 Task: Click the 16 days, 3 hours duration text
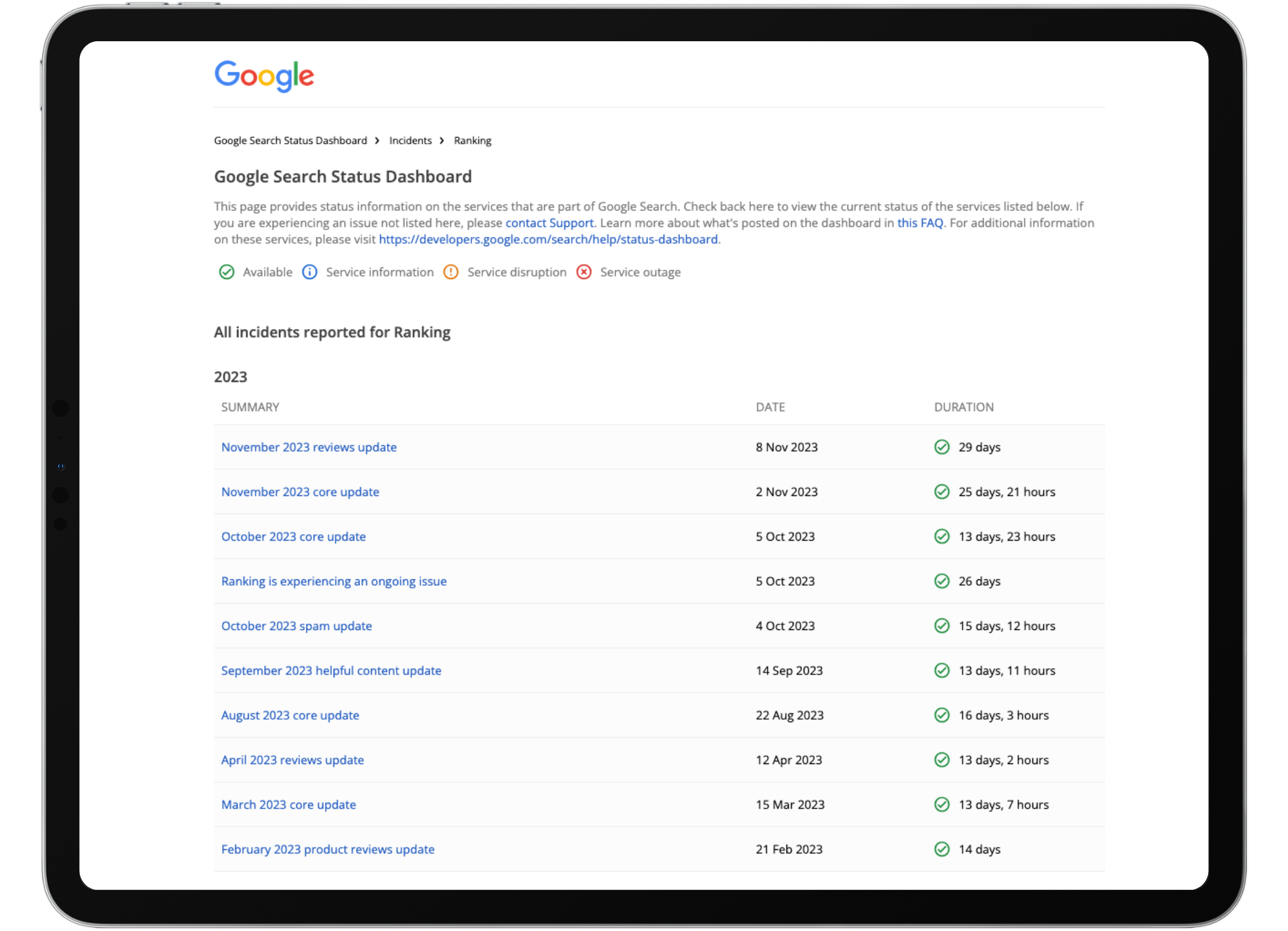1004,715
